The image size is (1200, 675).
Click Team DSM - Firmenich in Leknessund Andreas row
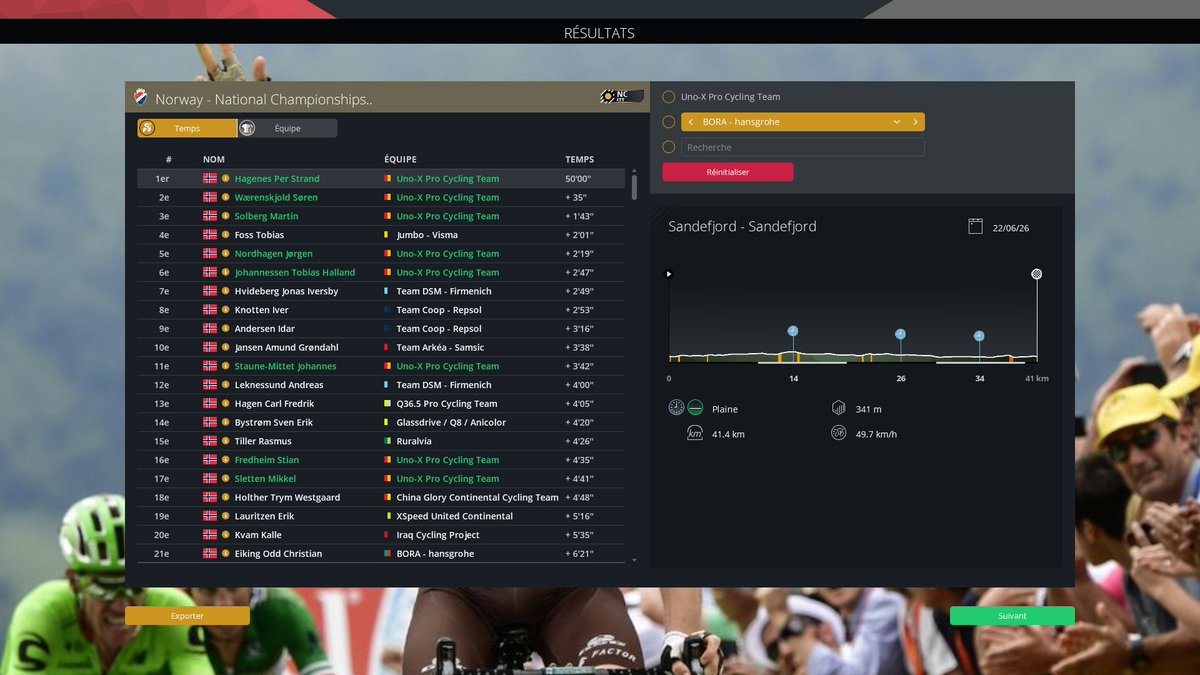pos(444,385)
